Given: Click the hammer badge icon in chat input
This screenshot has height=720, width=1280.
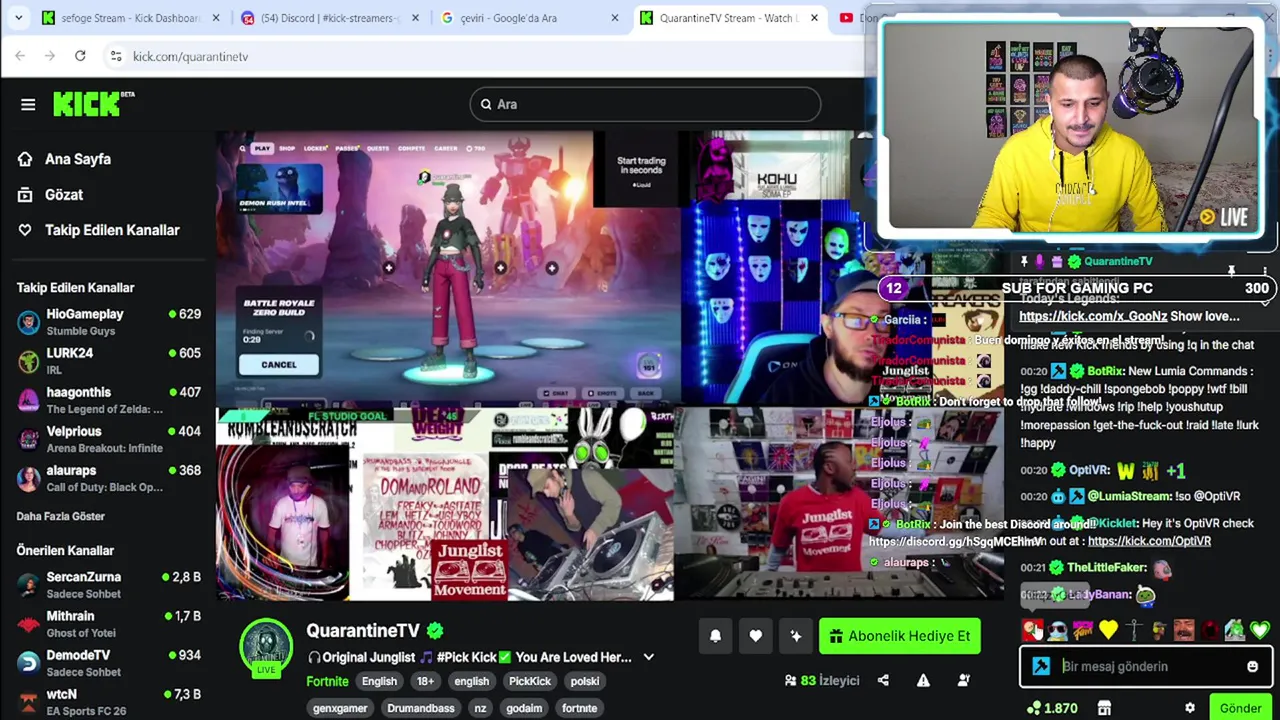Looking at the screenshot, I should 1041,666.
